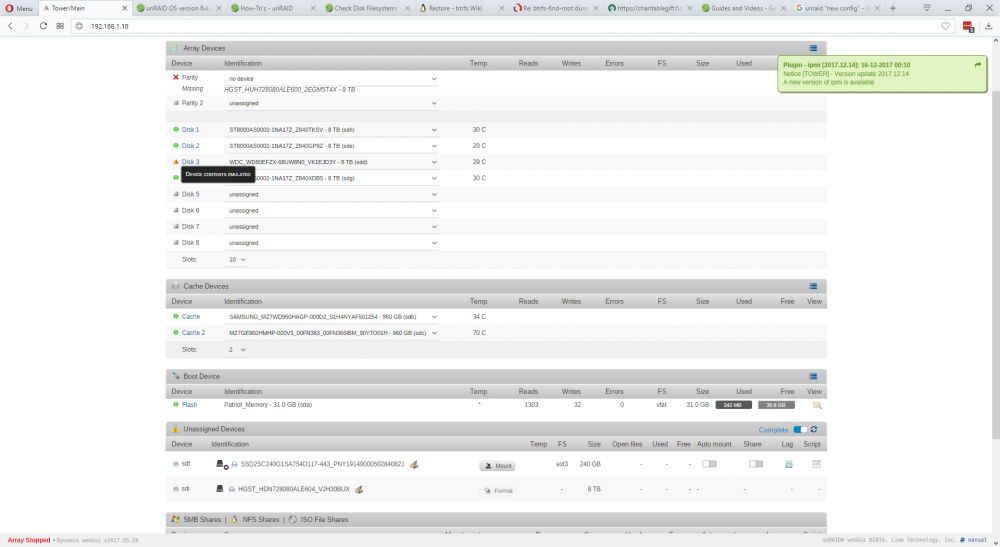Open the Cache device link

click(191, 317)
